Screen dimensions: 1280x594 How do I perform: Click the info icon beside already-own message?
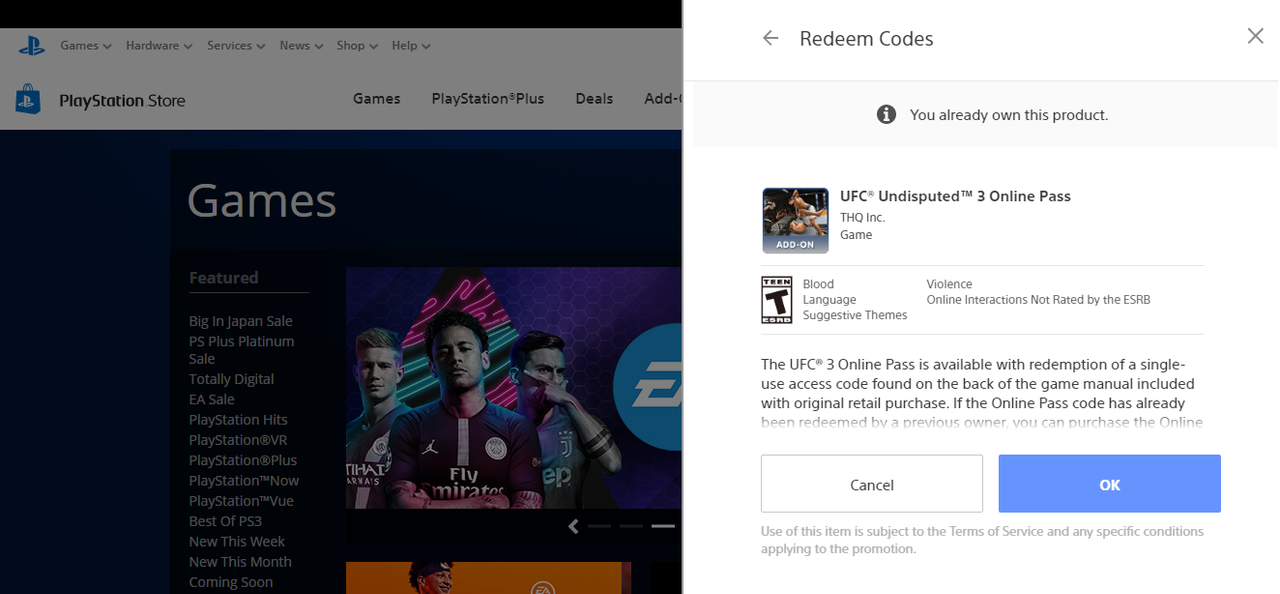coord(886,114)
